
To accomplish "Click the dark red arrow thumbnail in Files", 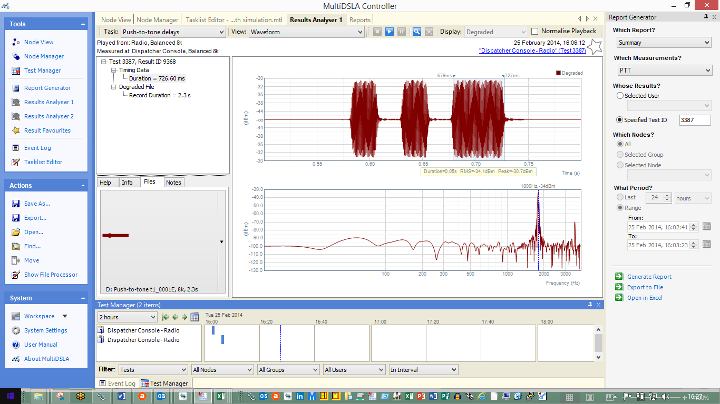I will pos(116,235).
